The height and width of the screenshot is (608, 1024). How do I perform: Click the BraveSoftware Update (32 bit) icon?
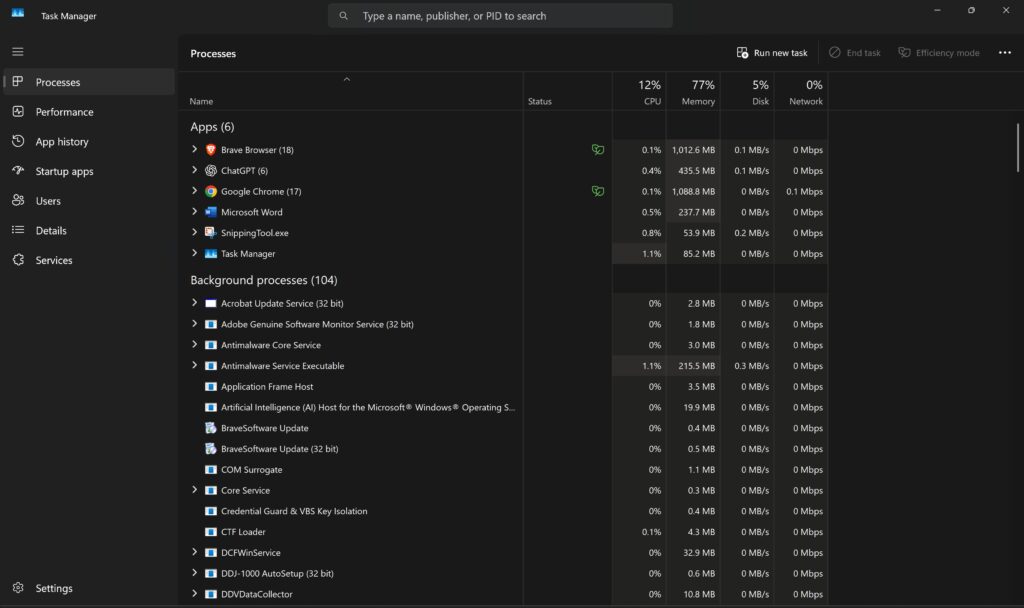(x=210, y=449)
